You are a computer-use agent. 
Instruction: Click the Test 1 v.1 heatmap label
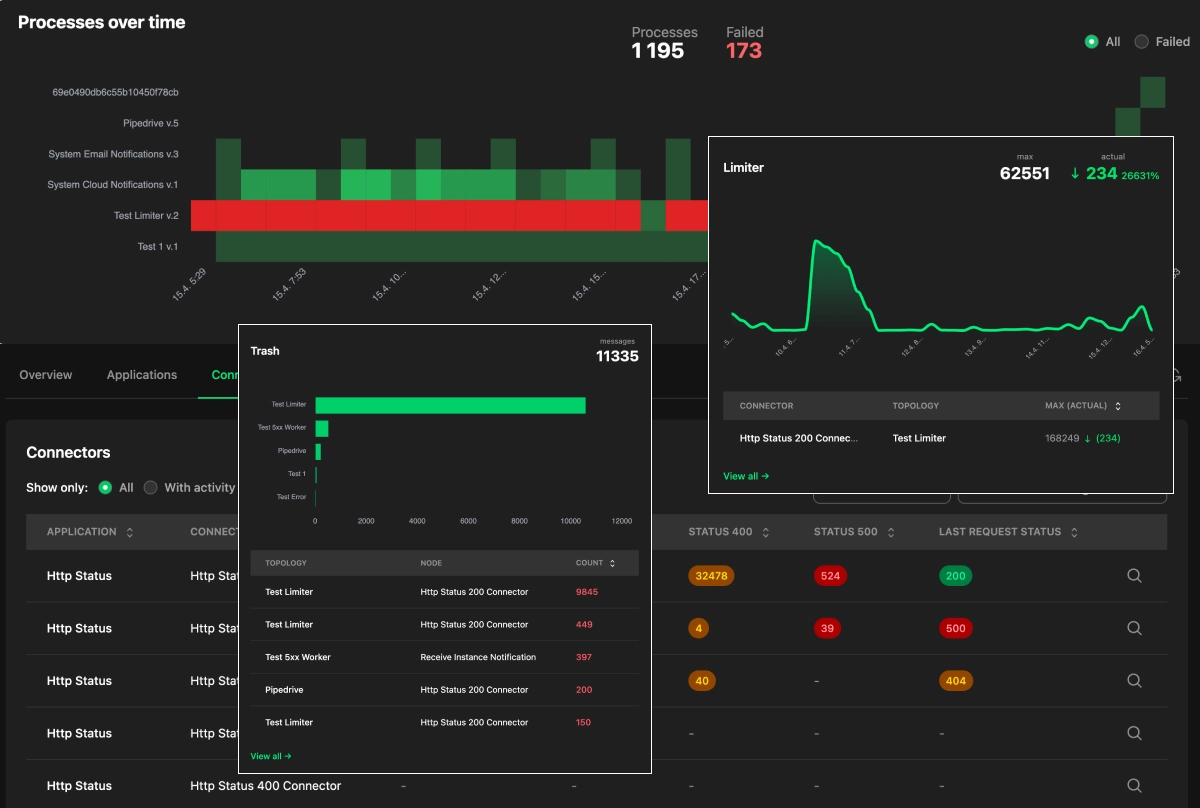point(158,246)
